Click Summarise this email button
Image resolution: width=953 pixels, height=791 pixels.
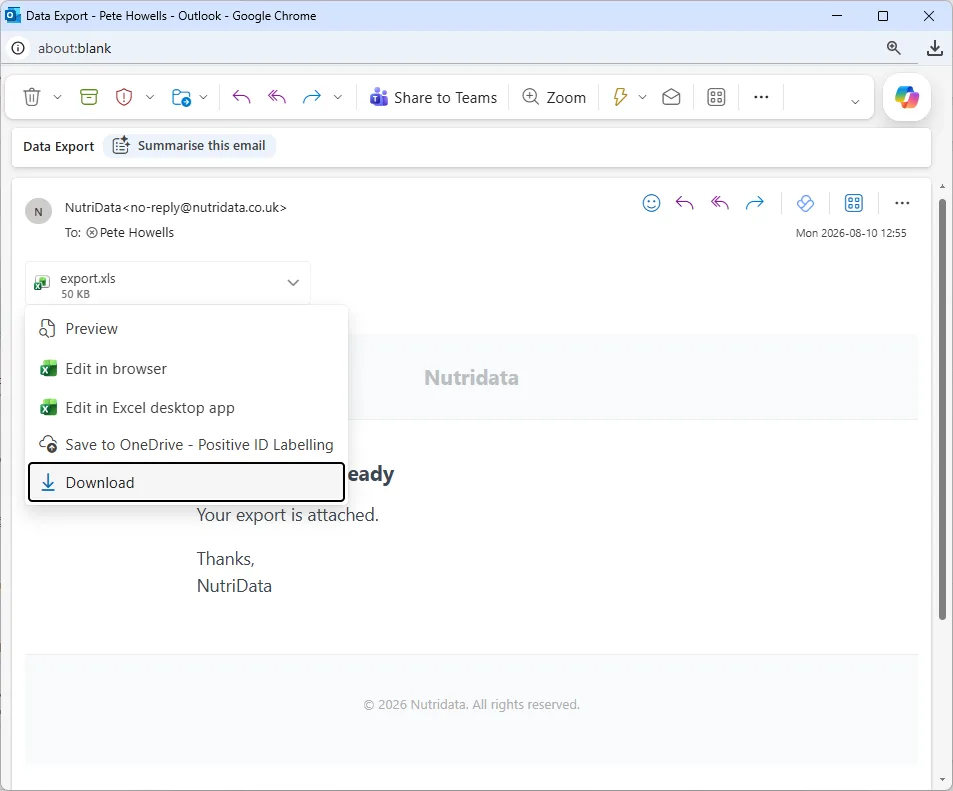[189, 146]
